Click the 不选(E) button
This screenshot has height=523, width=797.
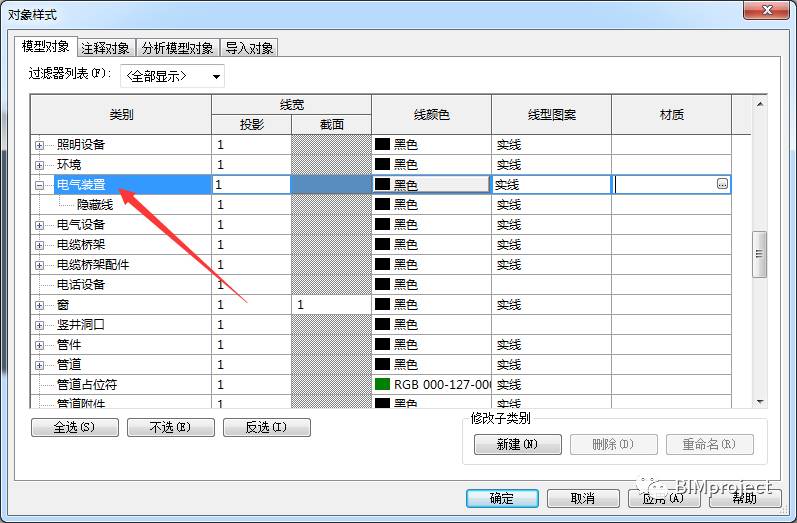coord(171,427)
